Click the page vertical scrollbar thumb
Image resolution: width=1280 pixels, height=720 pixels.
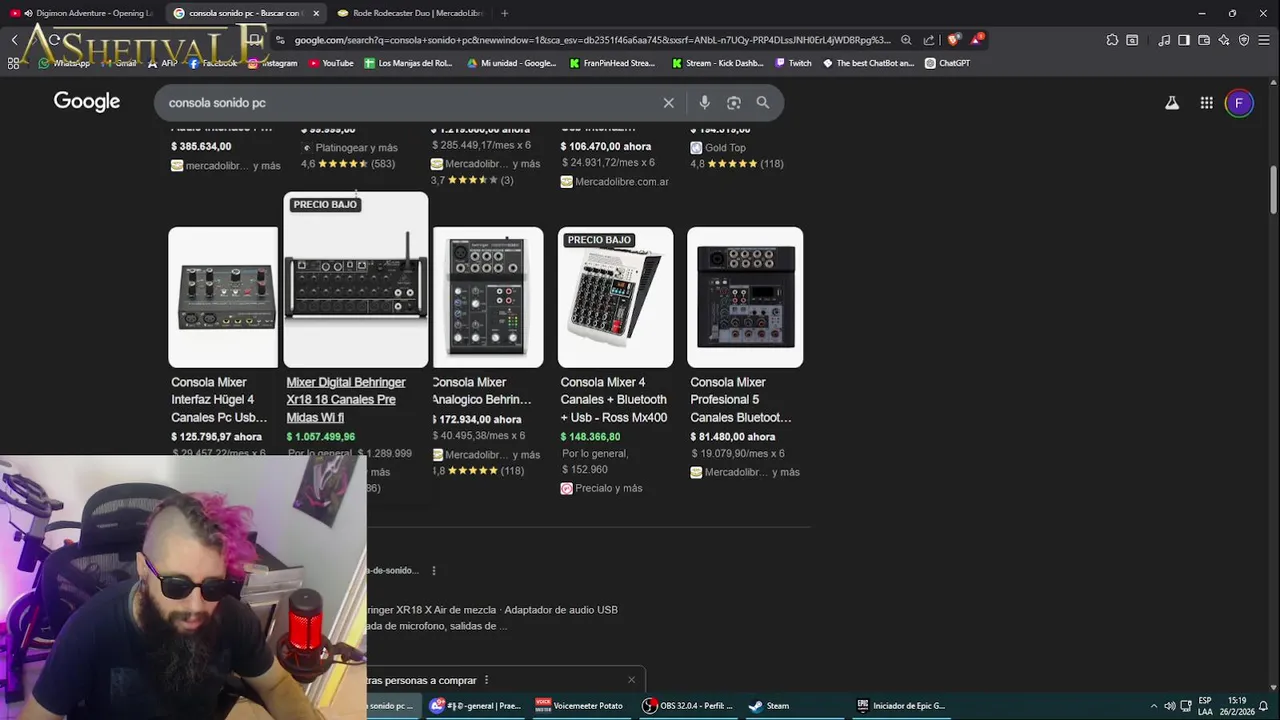point(1273,189)
